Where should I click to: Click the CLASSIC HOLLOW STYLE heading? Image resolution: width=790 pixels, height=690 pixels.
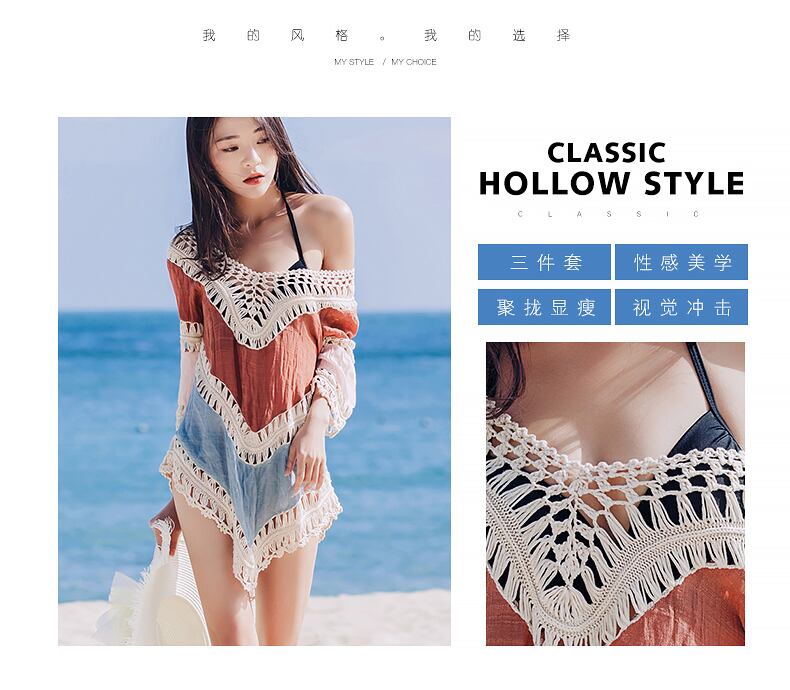(611, 168)
